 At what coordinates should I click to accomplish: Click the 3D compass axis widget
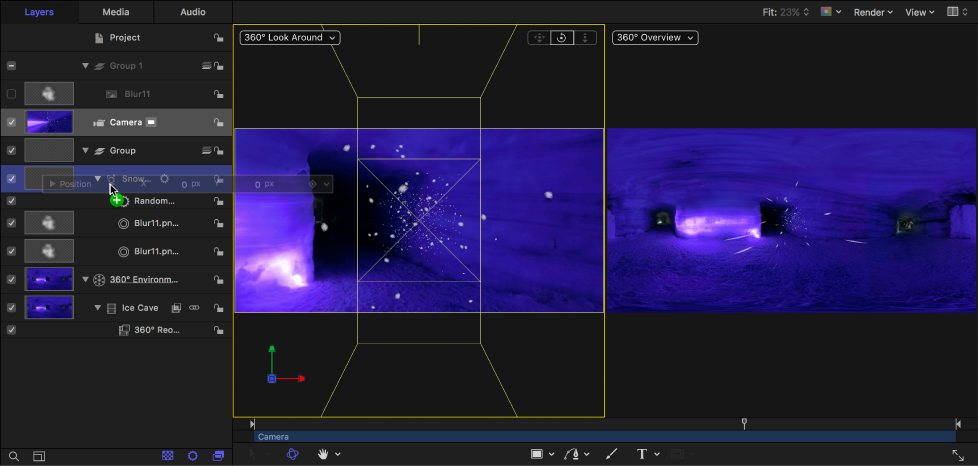pos(284,366)
